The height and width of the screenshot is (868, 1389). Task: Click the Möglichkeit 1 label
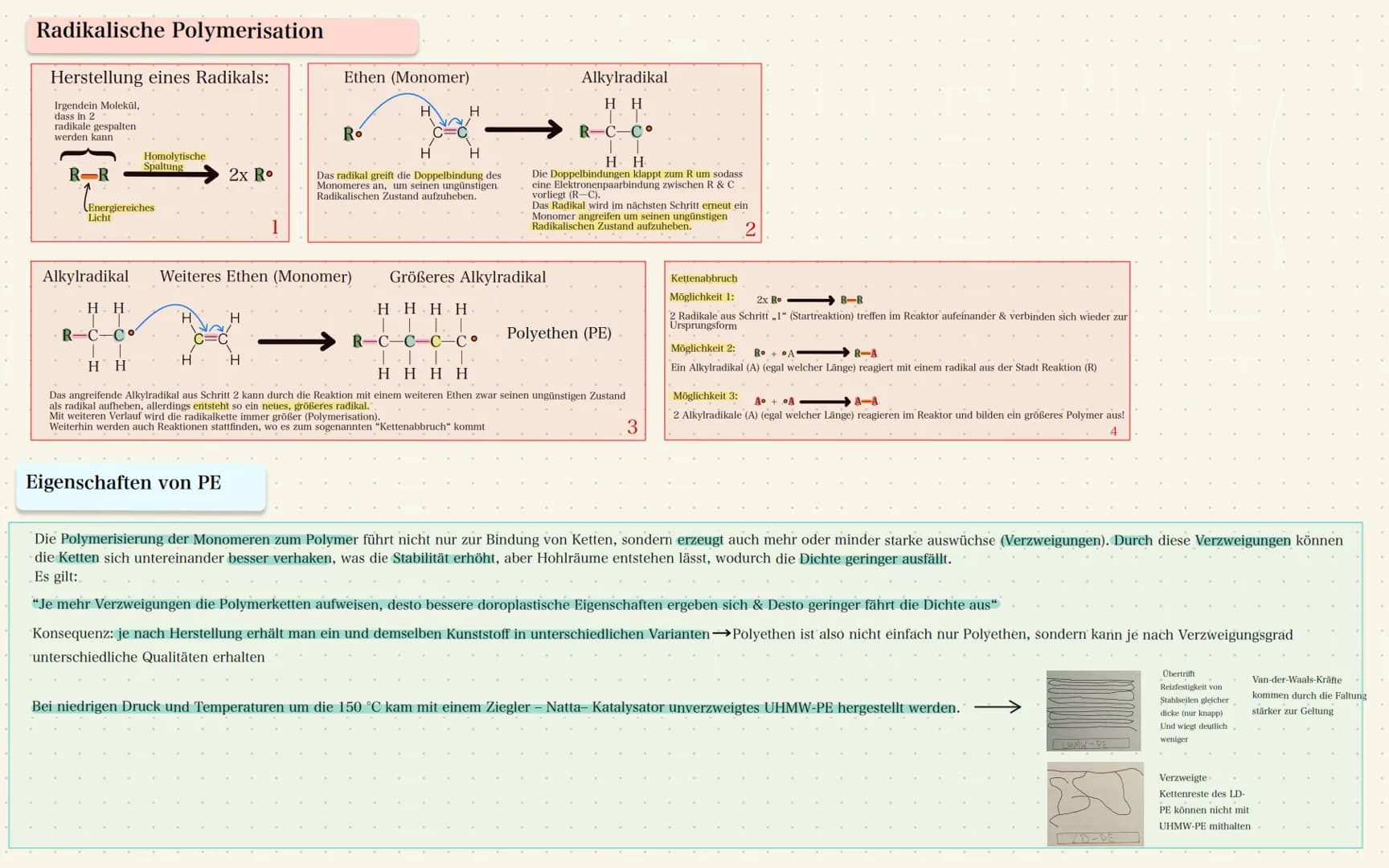point(702,297)
